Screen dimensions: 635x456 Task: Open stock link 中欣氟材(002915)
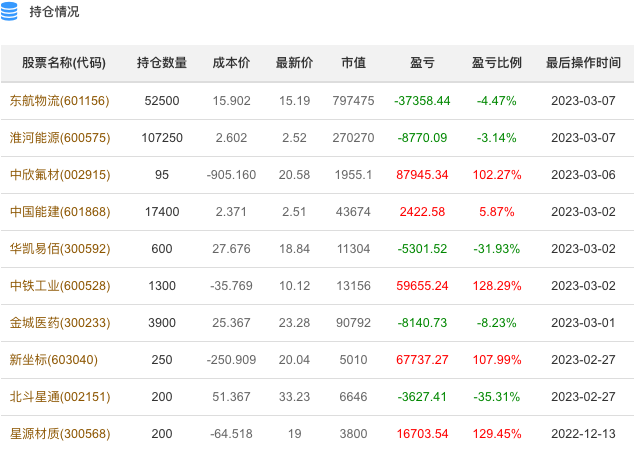click(60, 175)
